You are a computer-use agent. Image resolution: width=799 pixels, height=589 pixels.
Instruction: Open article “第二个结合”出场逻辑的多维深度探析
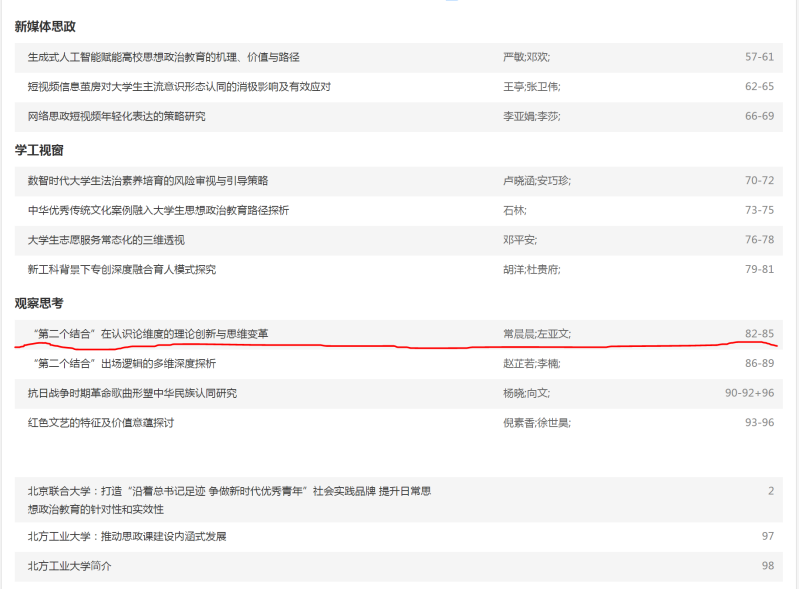pyautogui.click(x=124, y=363)
